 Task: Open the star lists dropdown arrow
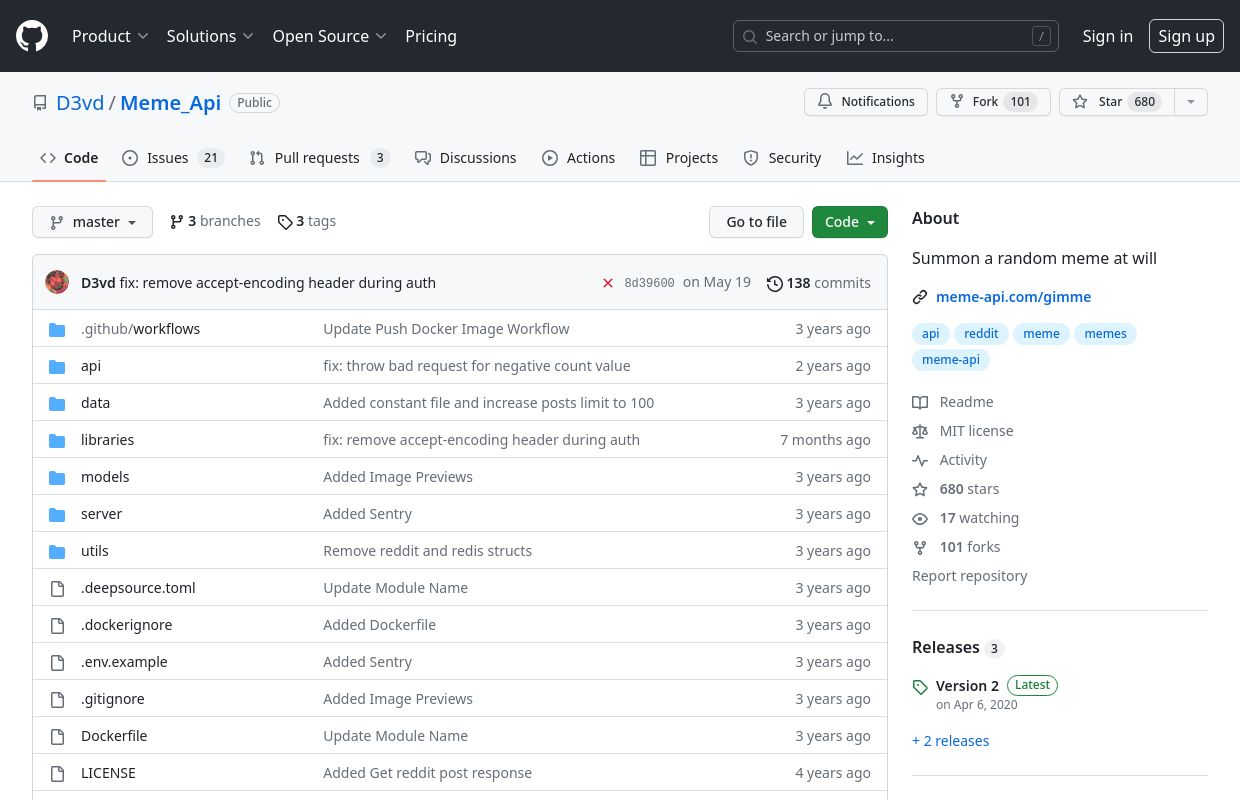tap(1190, 102)
